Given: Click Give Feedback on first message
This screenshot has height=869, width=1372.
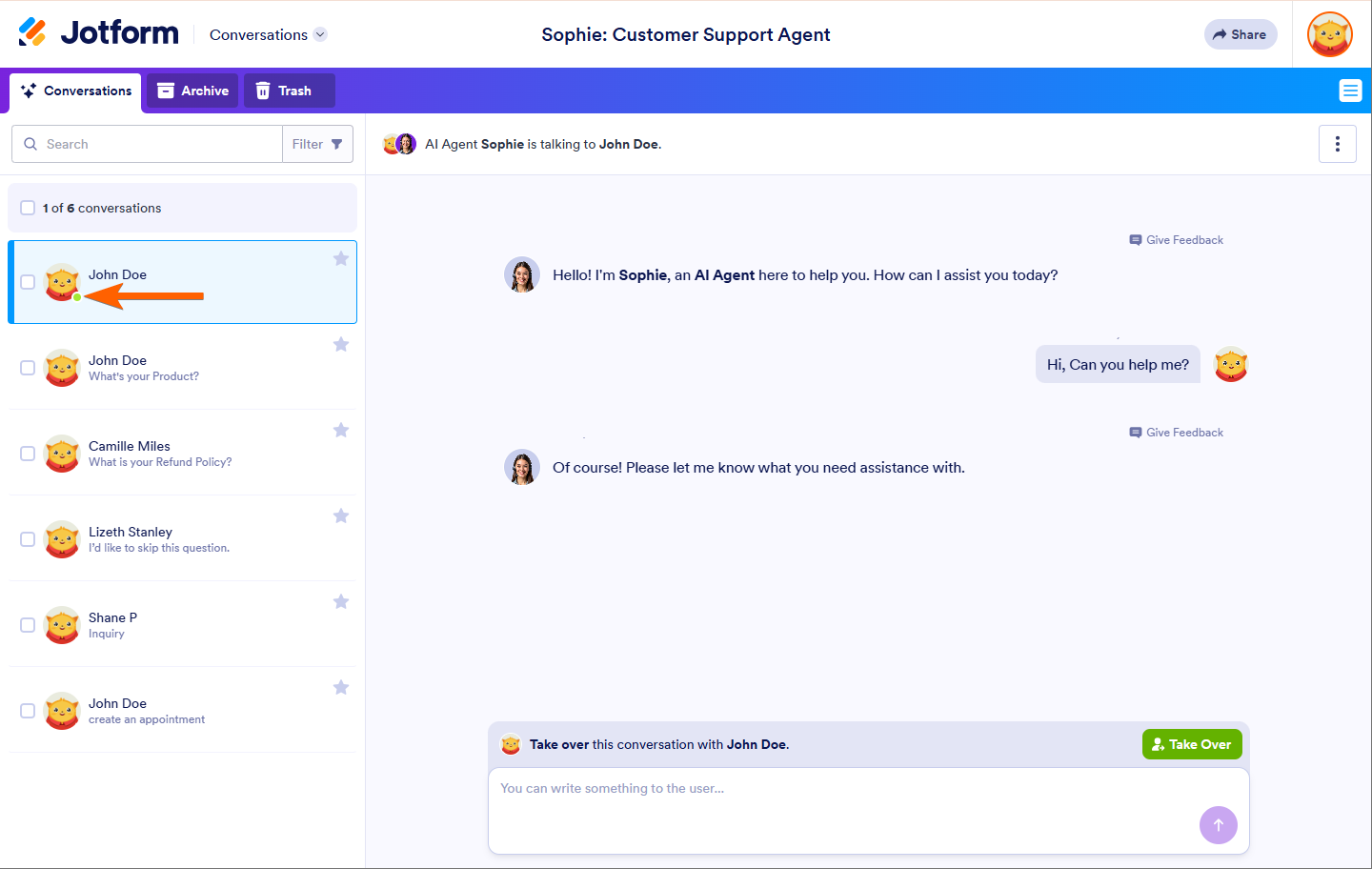Looking at the screenshot, I should (1177, 240).
